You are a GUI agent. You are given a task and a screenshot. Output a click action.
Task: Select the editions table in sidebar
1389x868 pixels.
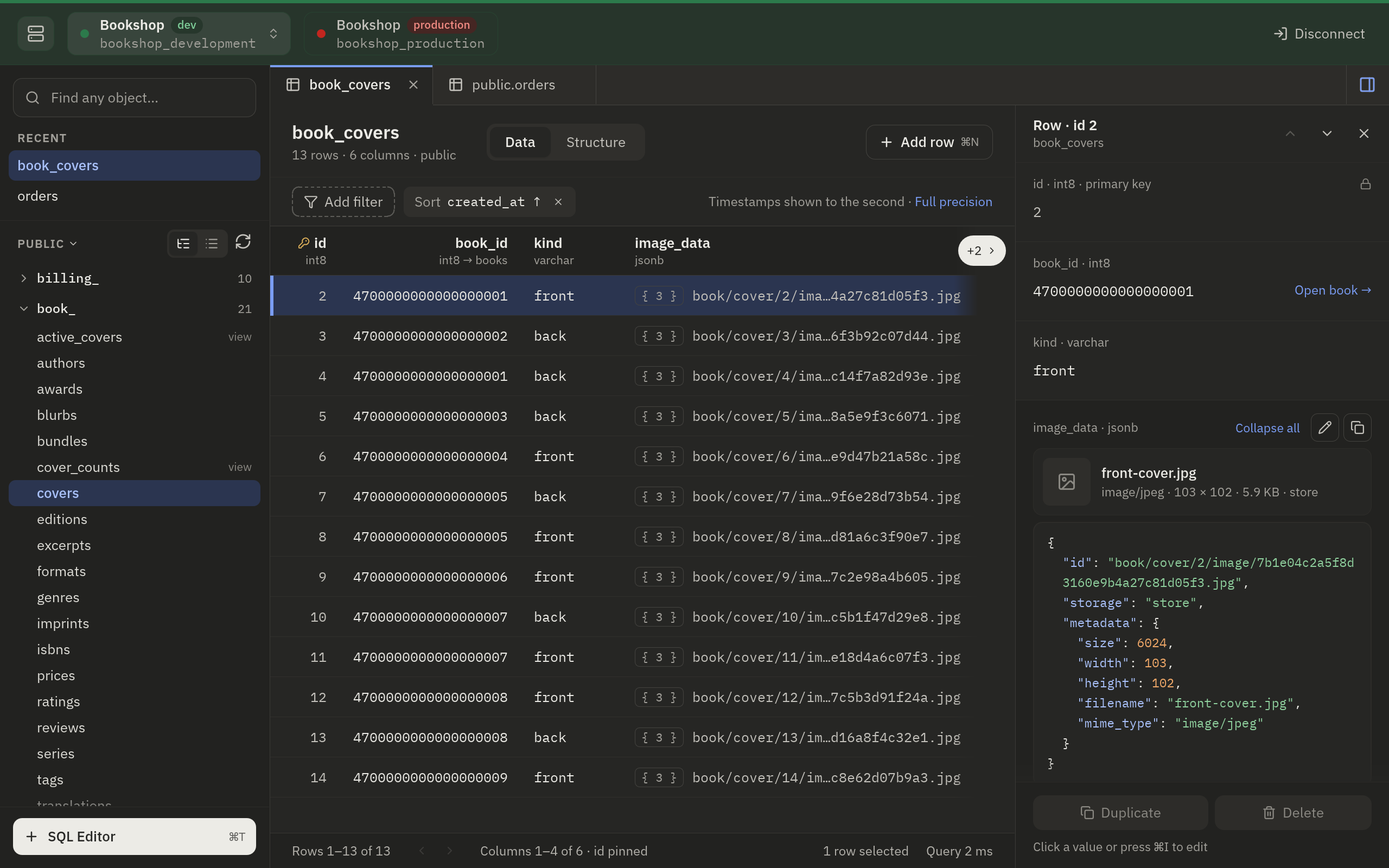135,520
